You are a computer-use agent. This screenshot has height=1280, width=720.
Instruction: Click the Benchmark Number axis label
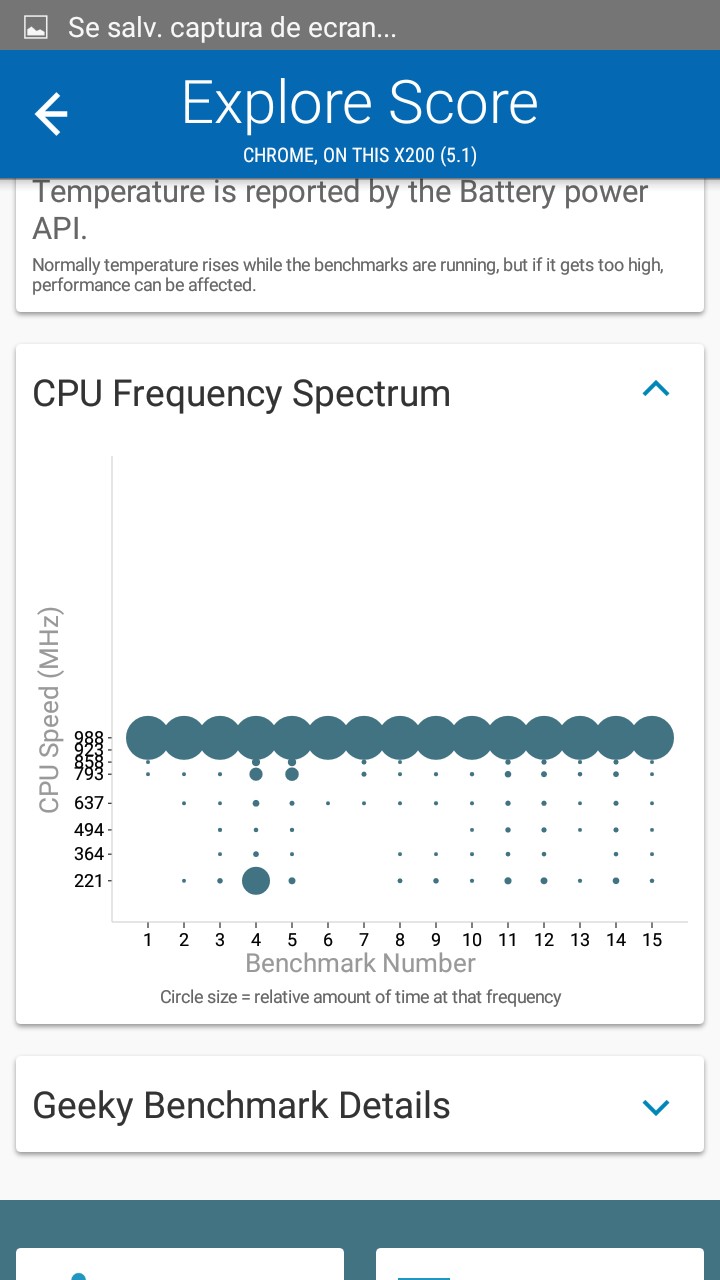[x=360, y=963]
